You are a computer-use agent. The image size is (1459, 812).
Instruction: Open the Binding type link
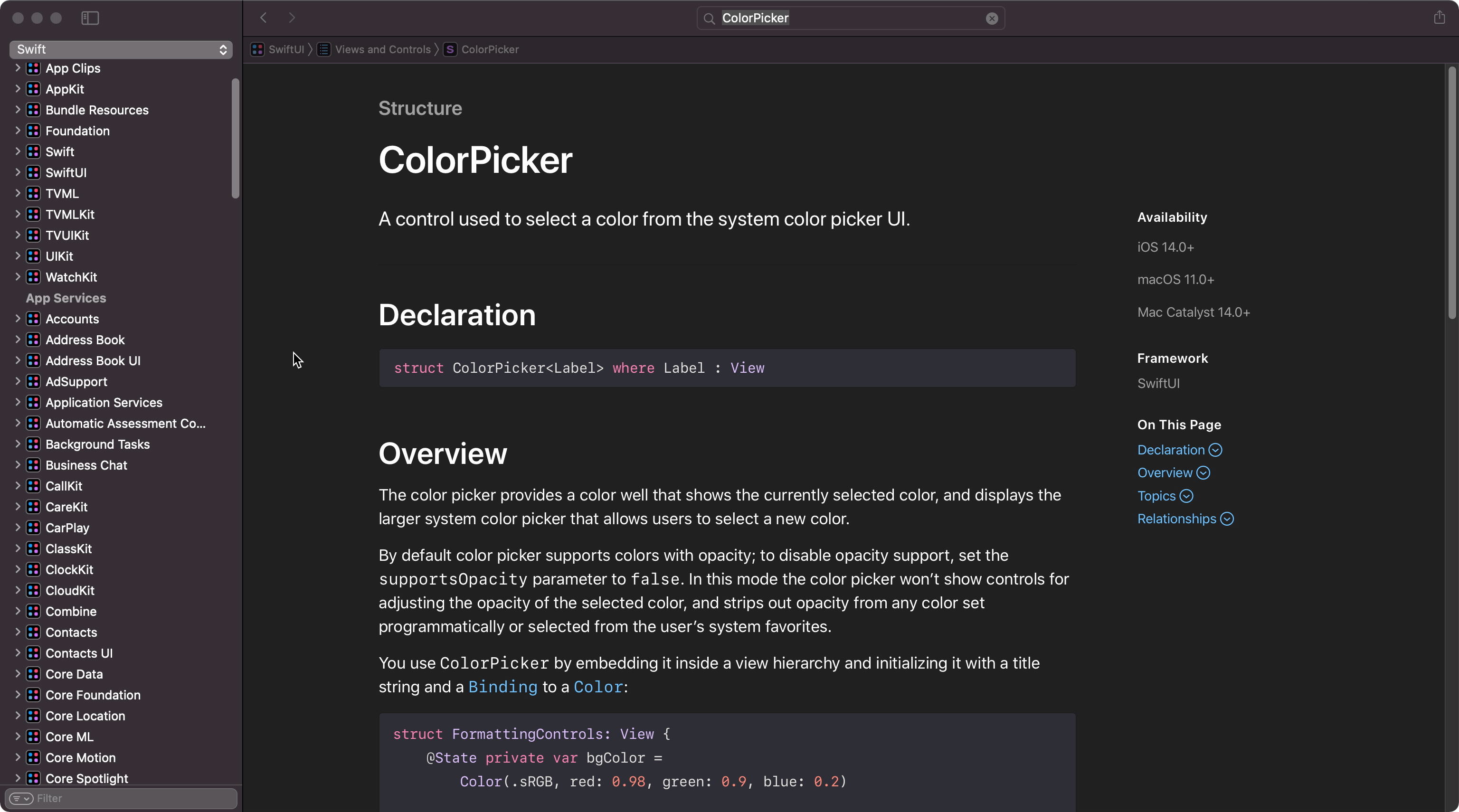click(x=502, y=687)
